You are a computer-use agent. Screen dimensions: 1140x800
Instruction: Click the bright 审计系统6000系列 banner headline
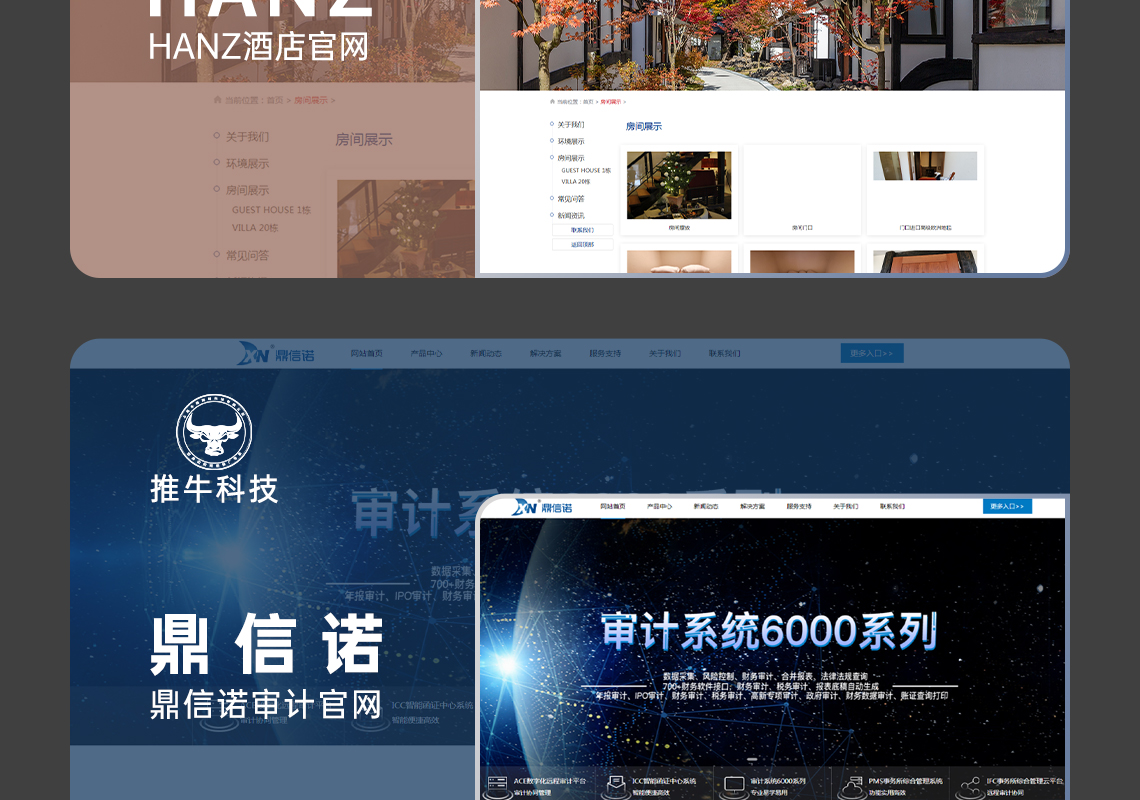769,631
